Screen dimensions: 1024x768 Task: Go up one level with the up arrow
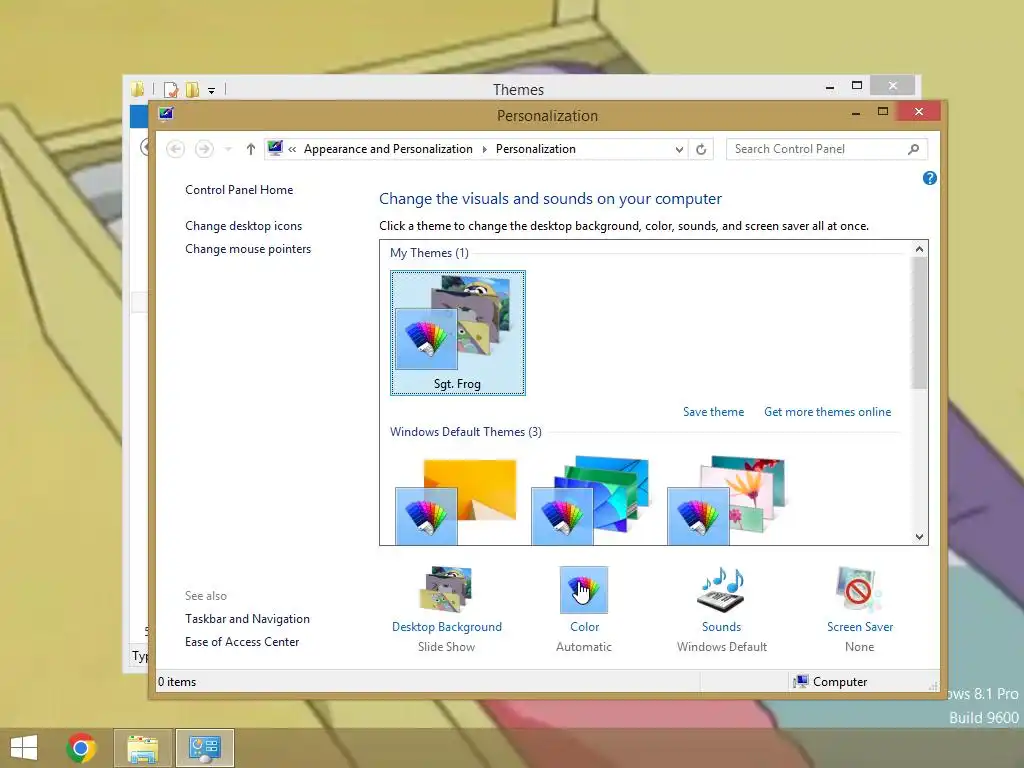click(x=251, y=149)
